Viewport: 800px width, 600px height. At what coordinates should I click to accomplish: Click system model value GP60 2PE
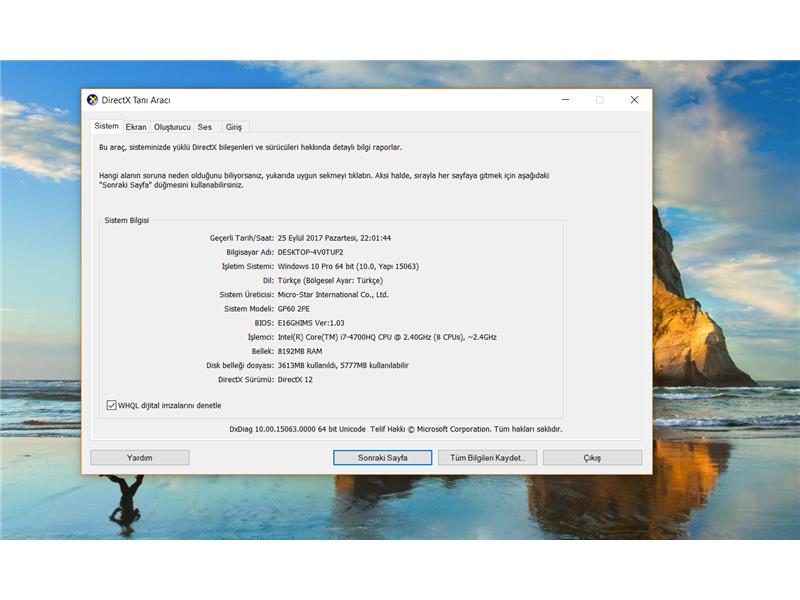[x=293, y=309]
